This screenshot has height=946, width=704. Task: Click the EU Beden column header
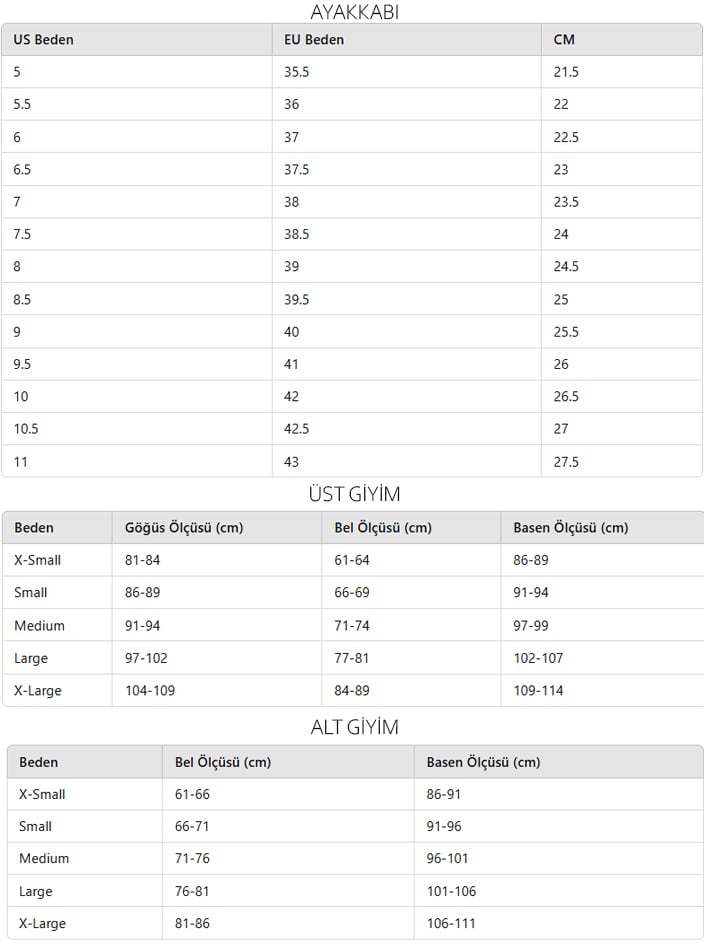(407, 40)
